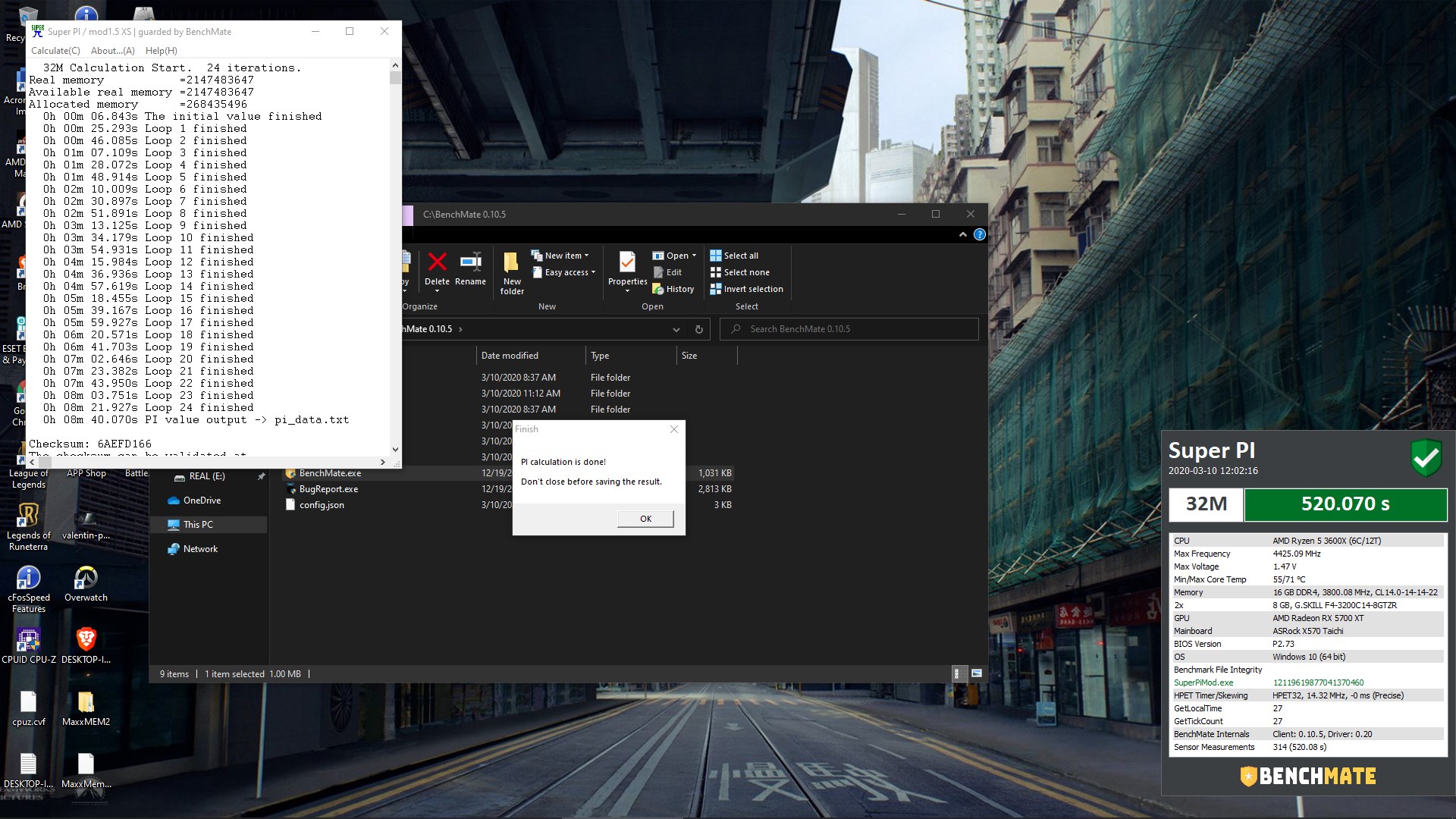Expand address bar history dropdown
The image size is (1456, 819).
(x=676, y=329)
